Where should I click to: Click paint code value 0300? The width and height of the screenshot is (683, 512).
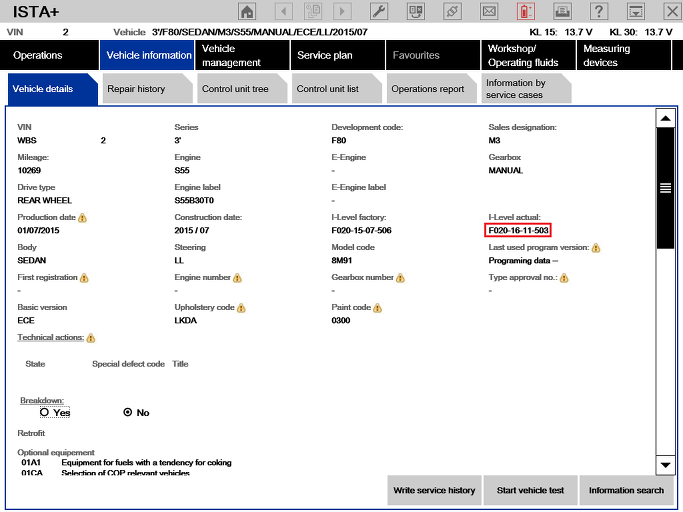click(341, 321)
